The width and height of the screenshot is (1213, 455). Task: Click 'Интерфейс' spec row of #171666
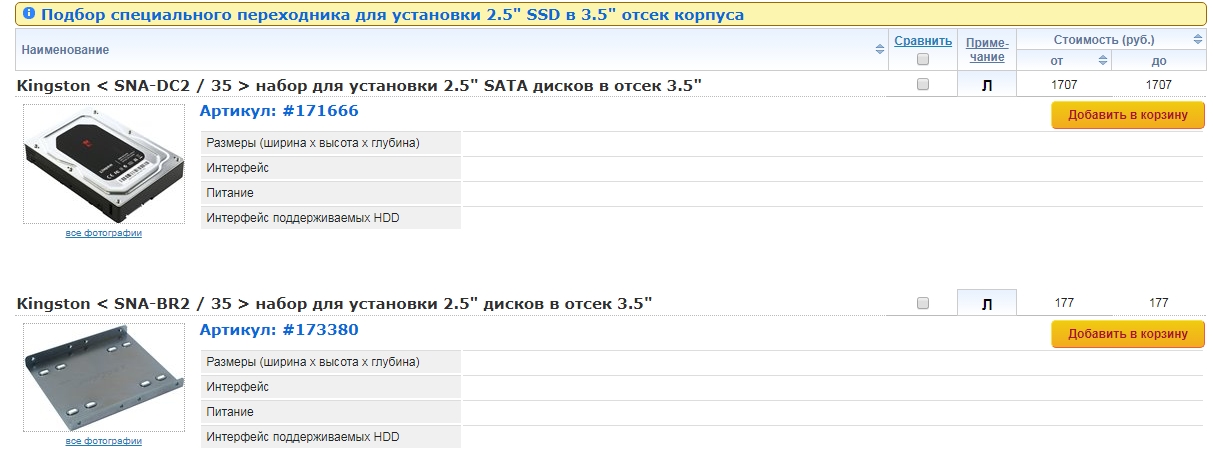(702, 168)
